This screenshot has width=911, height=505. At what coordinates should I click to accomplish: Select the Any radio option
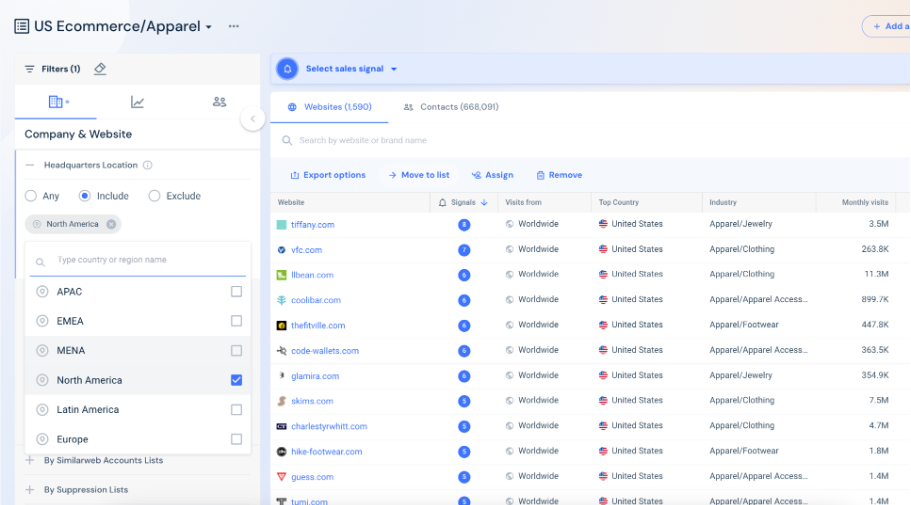click(x=31, y=196)
